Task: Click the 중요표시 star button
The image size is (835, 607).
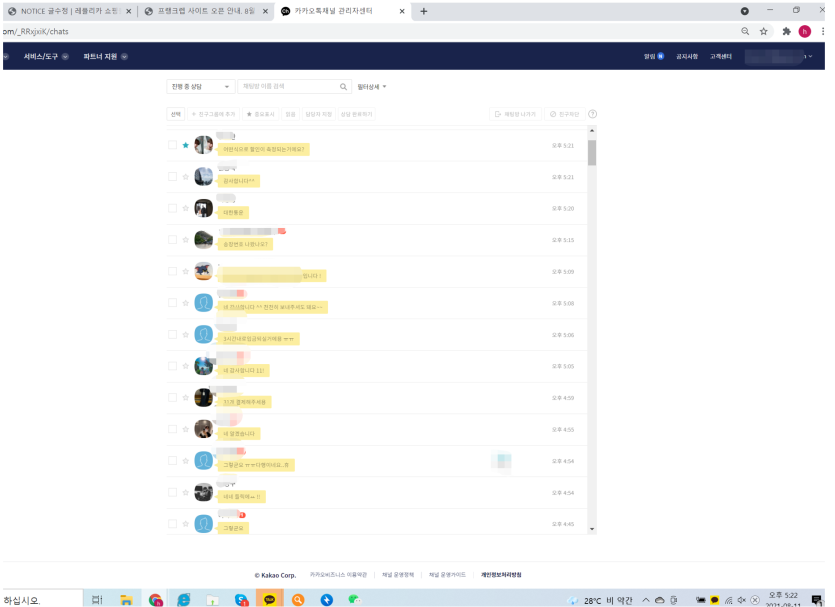Action: (x=260, y=114)
